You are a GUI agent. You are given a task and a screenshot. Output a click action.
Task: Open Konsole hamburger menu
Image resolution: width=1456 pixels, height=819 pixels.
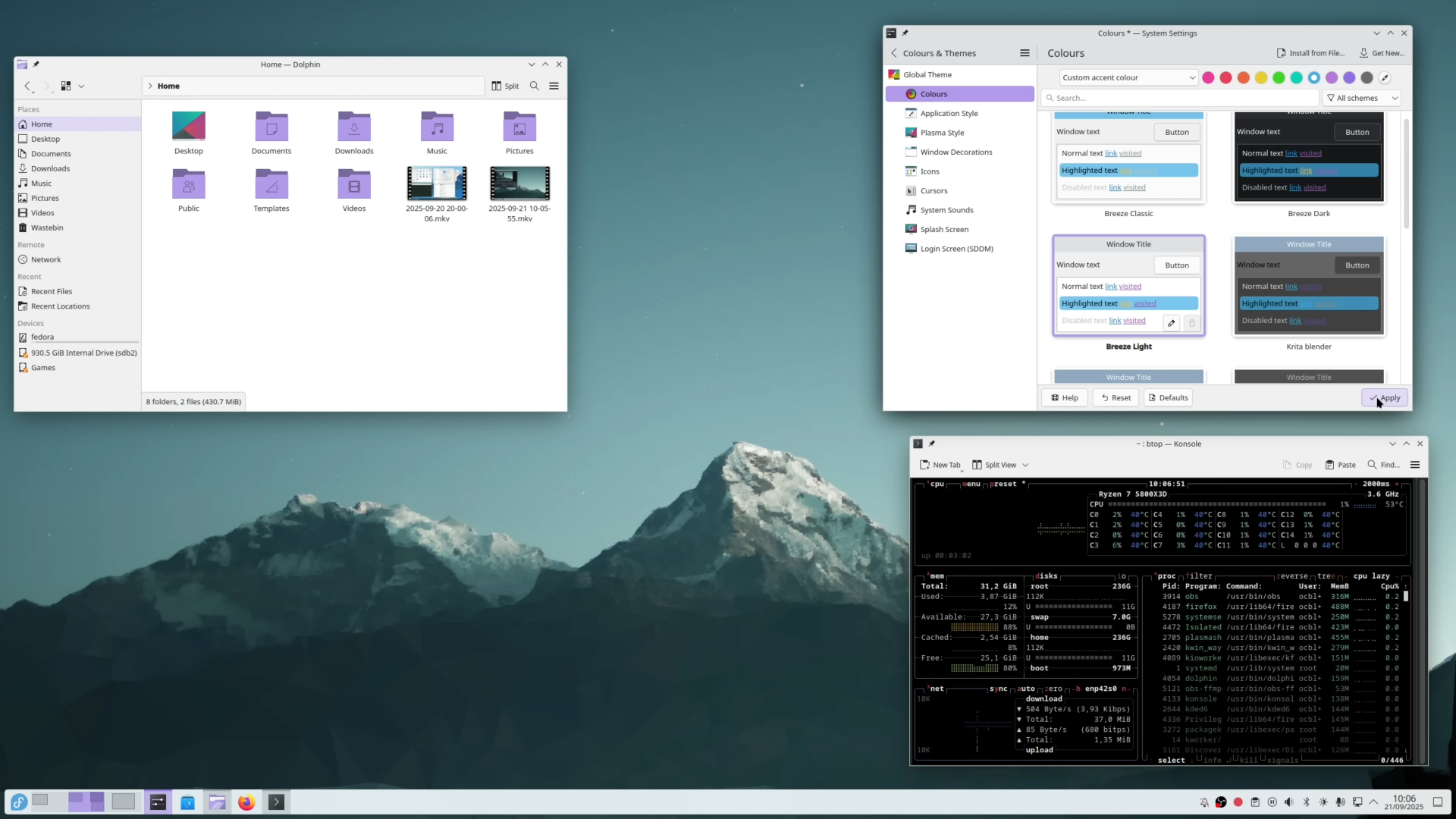[1414, 465]
